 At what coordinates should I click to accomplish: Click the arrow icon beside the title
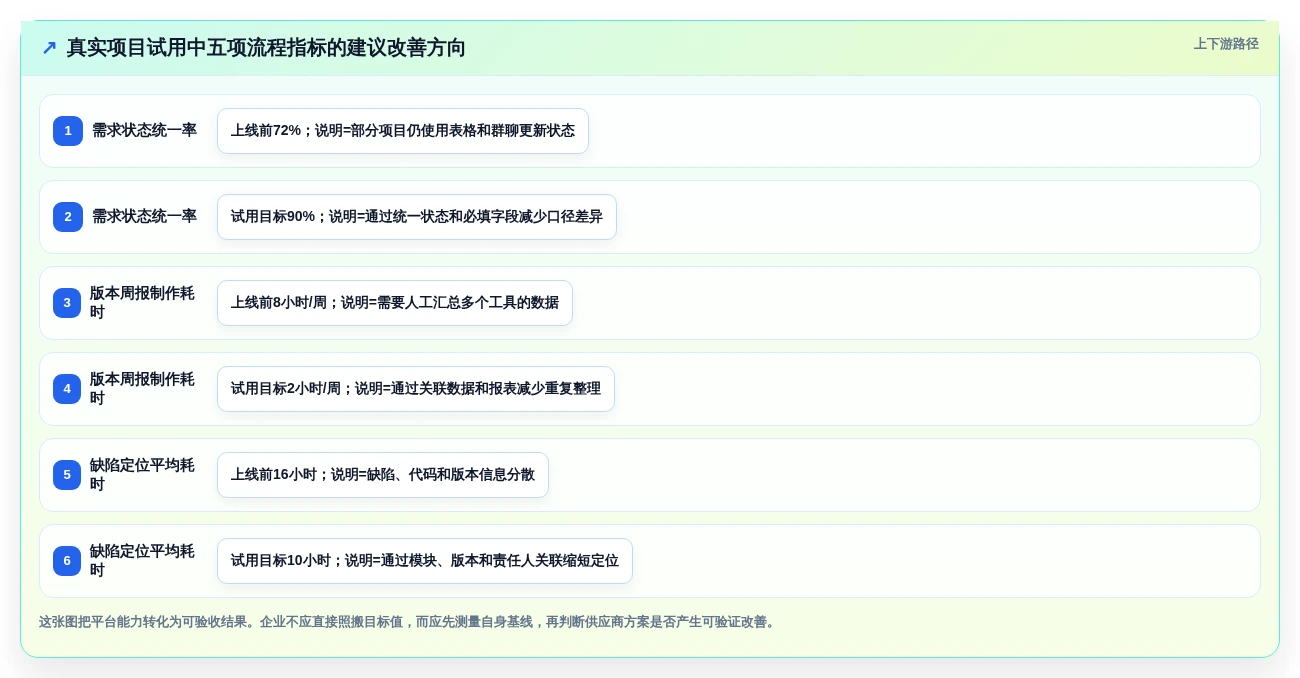pos(49,48)
